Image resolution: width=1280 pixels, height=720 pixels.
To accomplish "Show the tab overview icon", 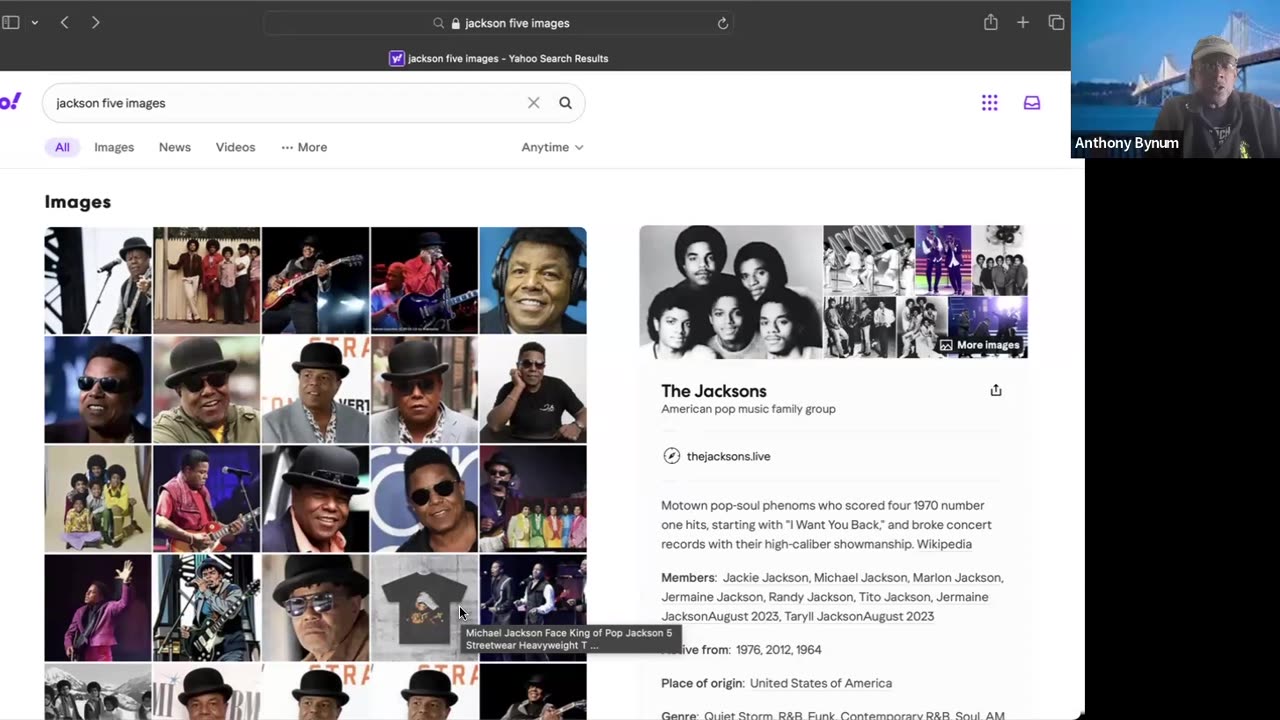I will 1056,22.
